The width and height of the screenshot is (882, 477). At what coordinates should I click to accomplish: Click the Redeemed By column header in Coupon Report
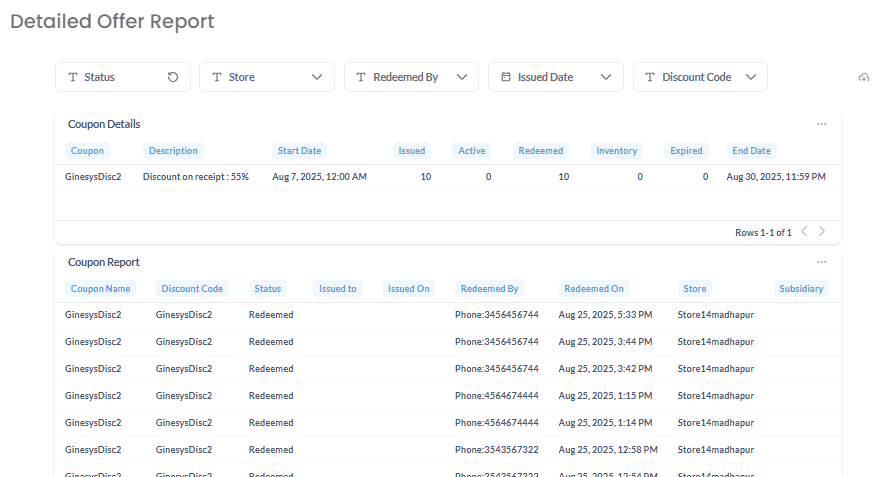(489, 289)
